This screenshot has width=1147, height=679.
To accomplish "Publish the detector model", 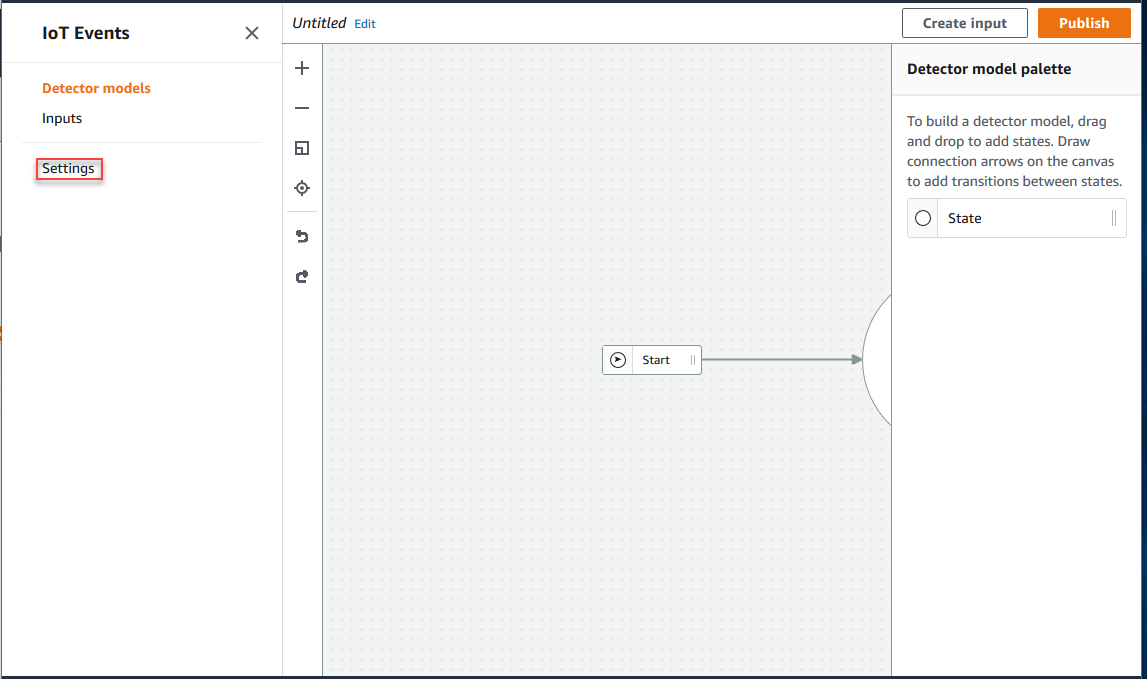I will [1084, 23].
